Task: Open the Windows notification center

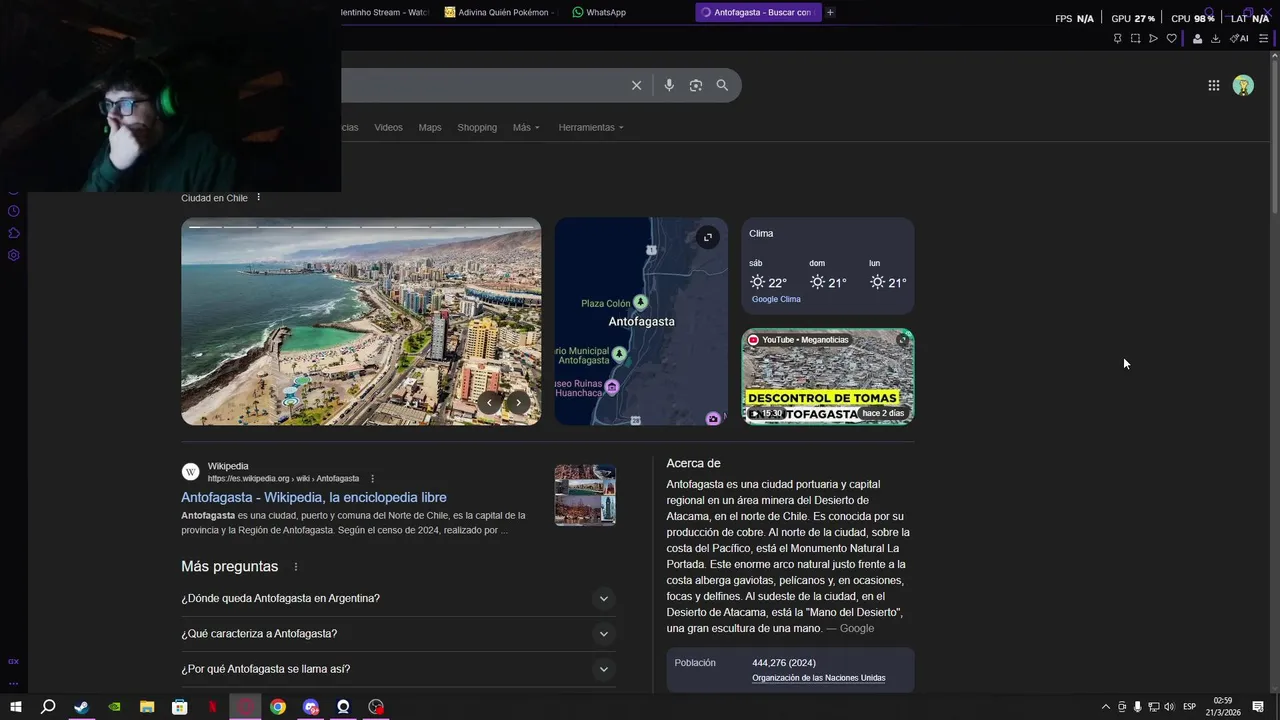Action: pos(1258,707)
